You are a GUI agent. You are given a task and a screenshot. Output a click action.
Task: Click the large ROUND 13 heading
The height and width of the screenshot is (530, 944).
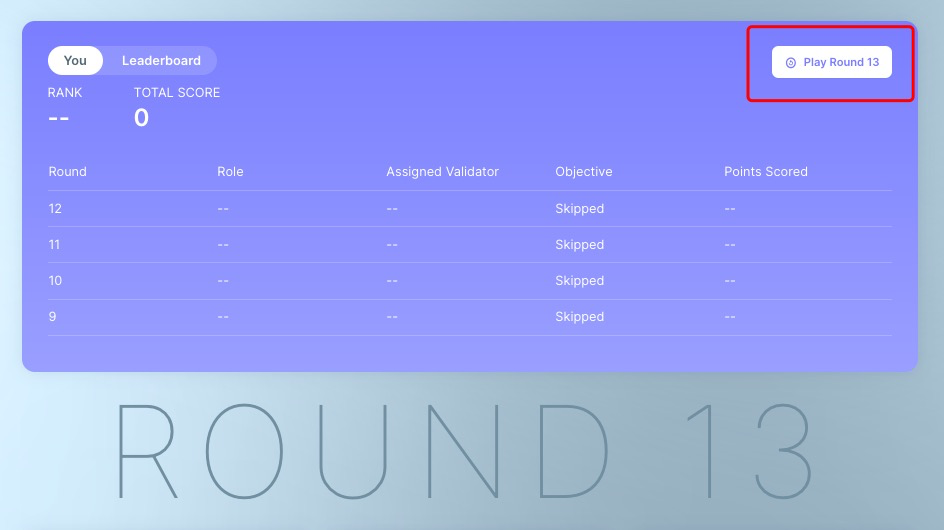(466, 451)
